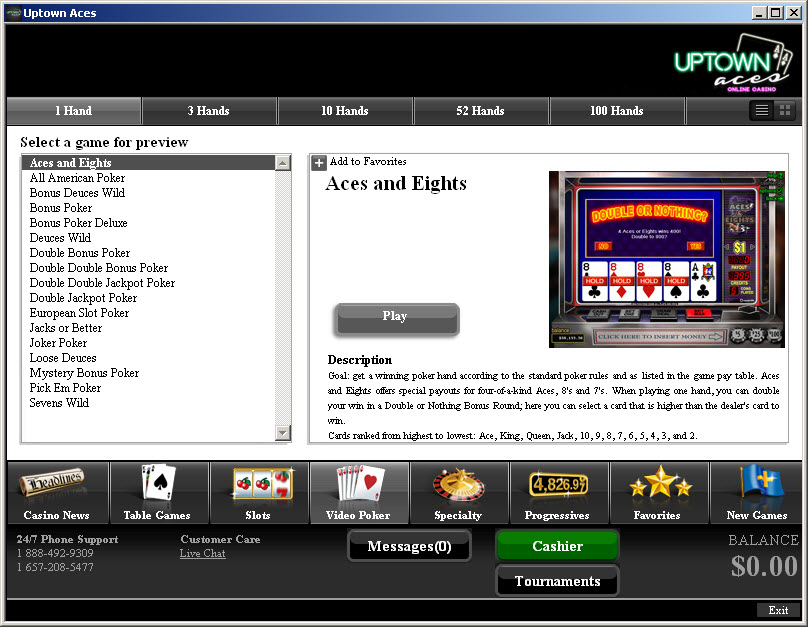Switch to the 3 Hands tab
The image size is (808, 627).
pyautogui.click(x=209, y=111)
